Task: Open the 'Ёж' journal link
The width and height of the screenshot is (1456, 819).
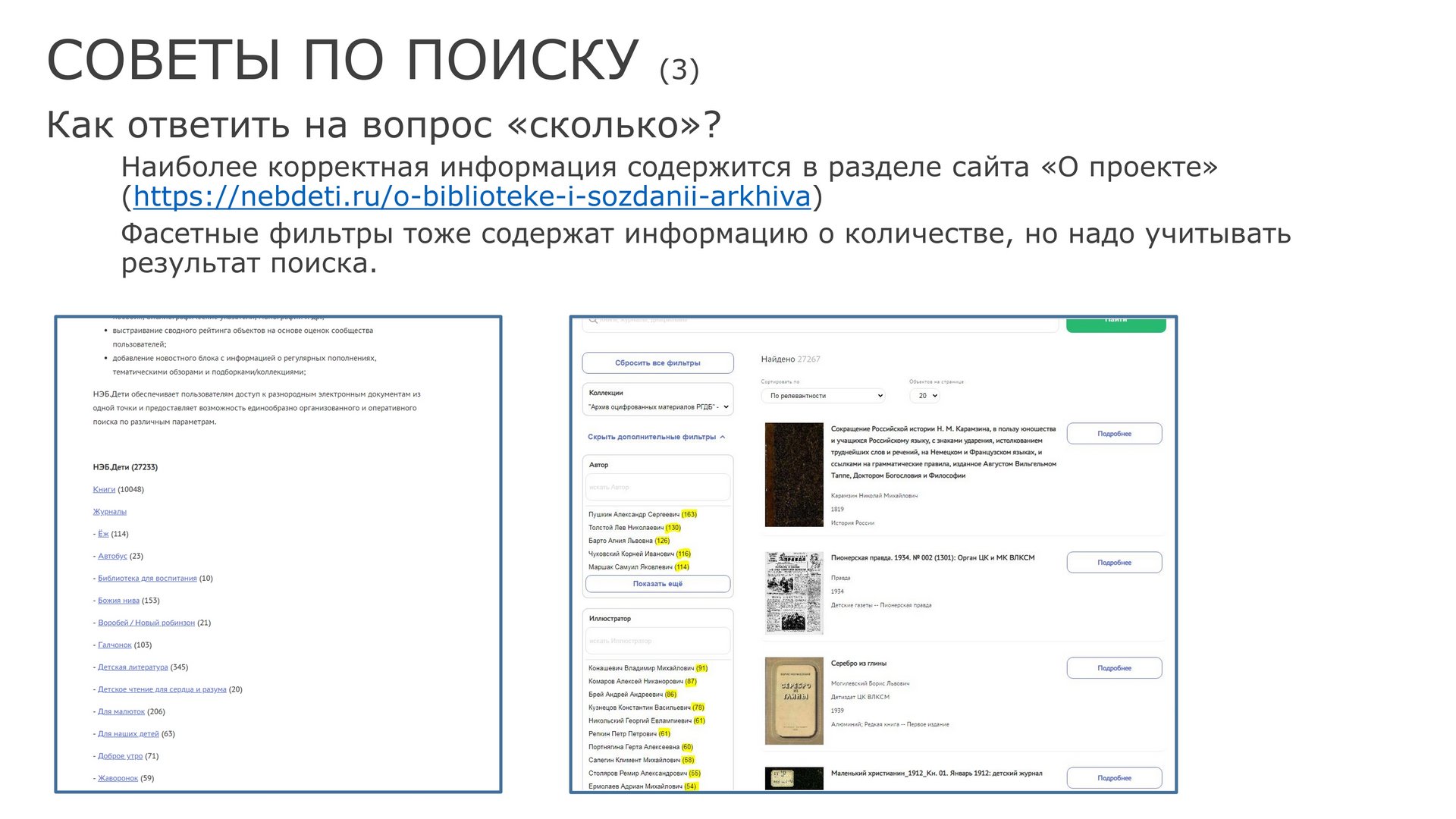Action: click(x=103, y=534)
